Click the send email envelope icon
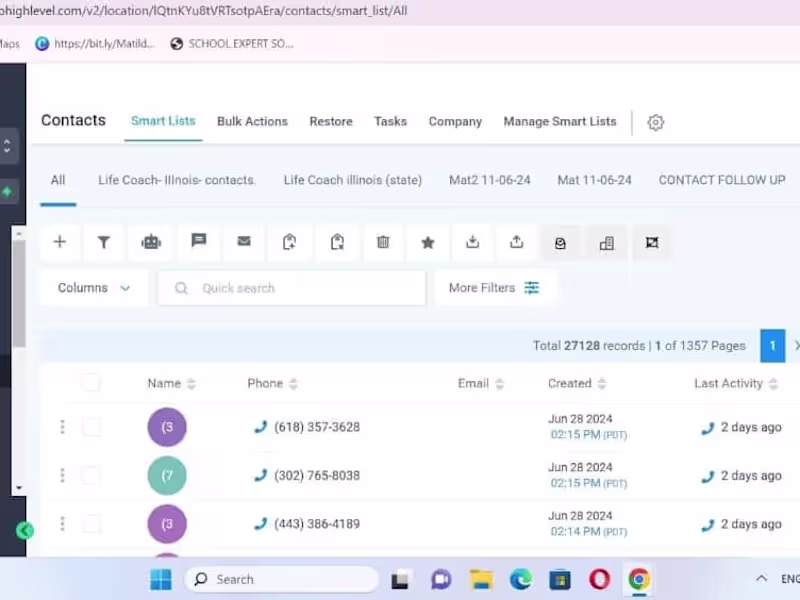The width and height of the screenshot is (800, 600). 244,241
